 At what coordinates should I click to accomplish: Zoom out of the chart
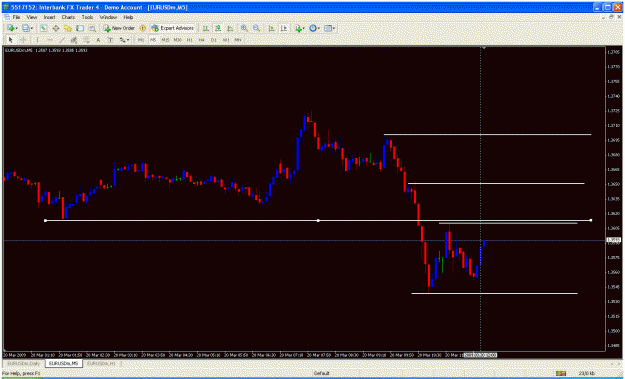click(x=256, y=28)
